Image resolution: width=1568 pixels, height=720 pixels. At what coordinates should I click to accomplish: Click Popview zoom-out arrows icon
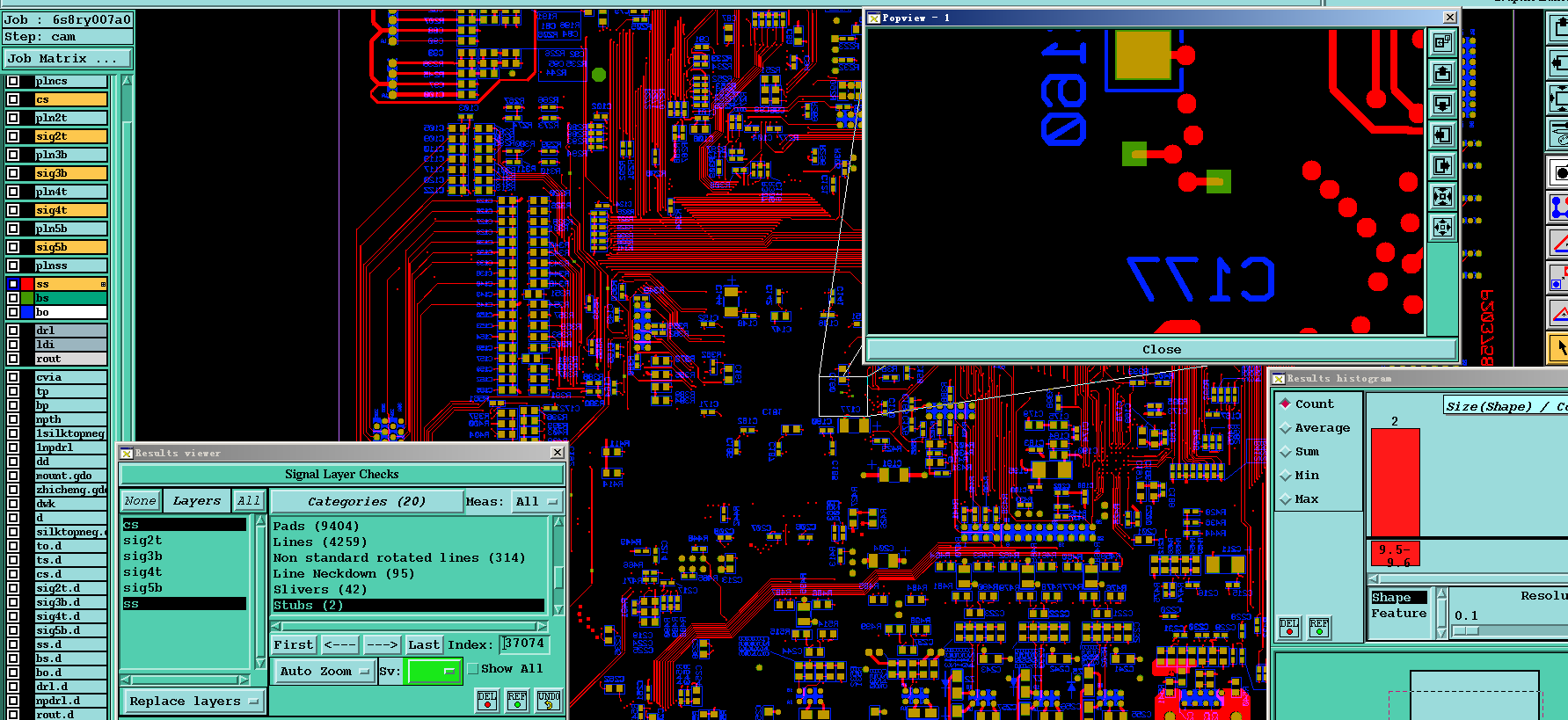click(1442, 227)
